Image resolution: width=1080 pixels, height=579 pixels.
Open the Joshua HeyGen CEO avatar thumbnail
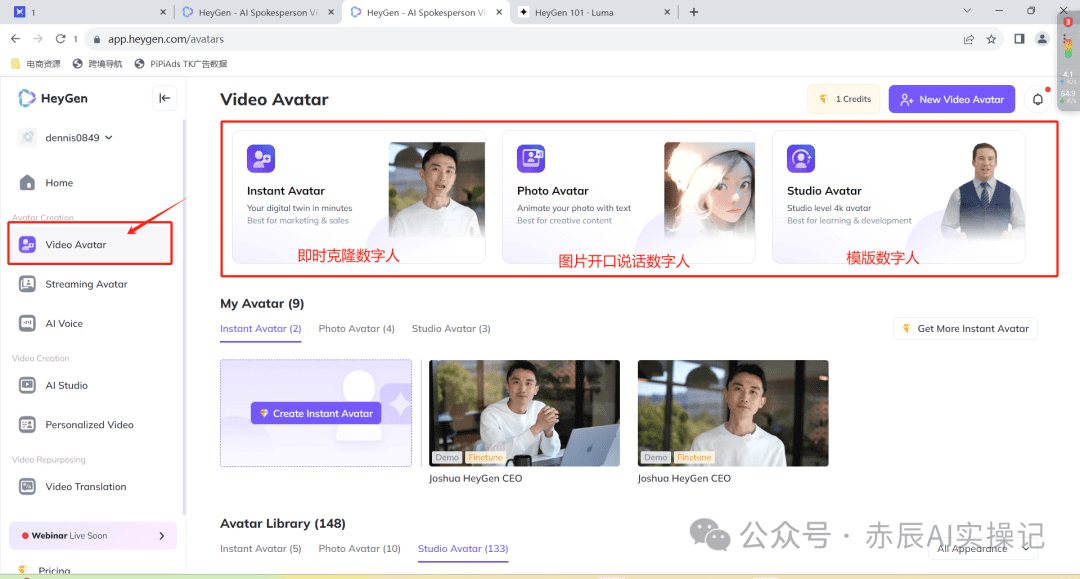524,413
